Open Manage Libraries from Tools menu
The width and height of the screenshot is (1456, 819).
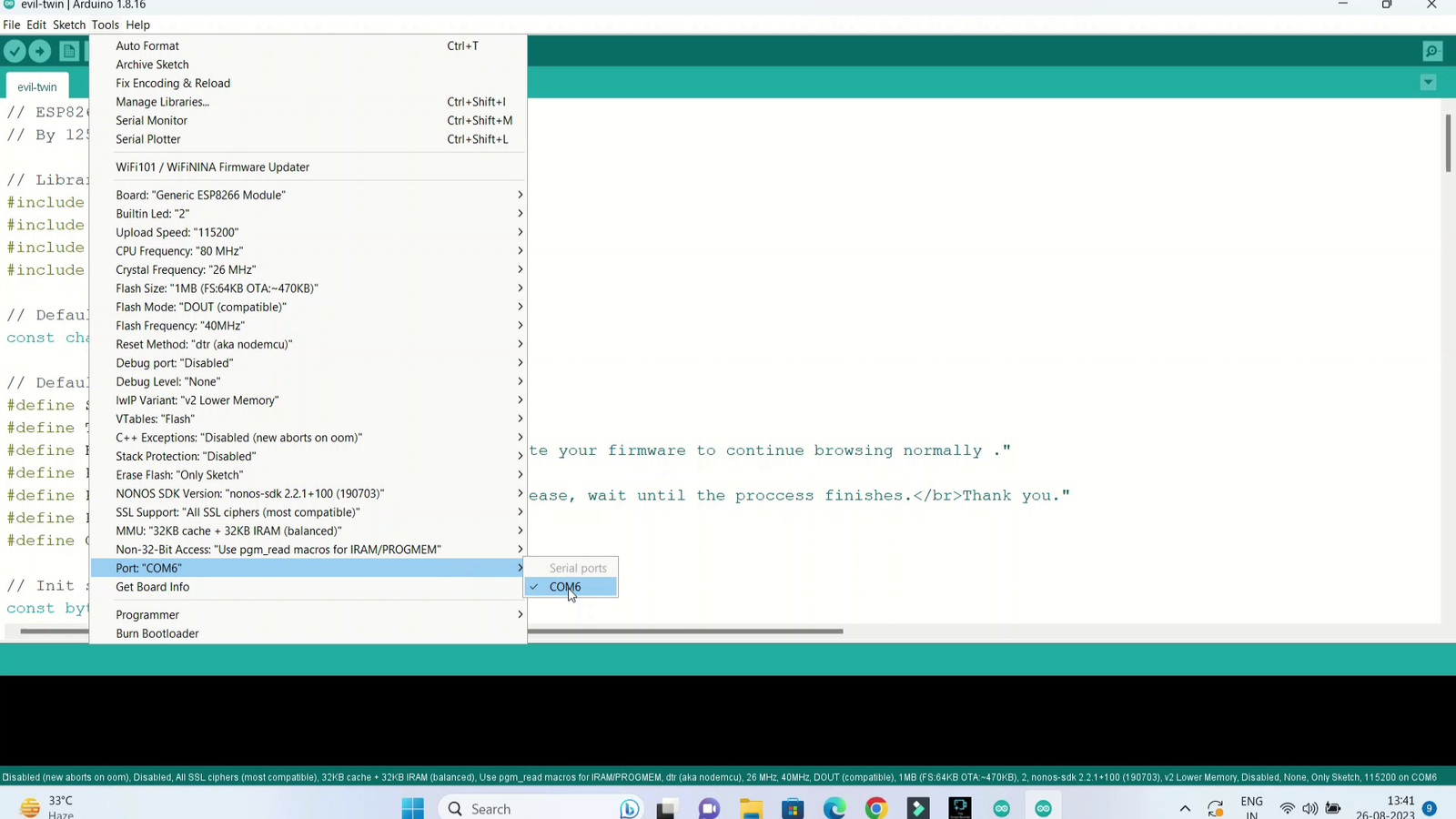tap(162, 102)
